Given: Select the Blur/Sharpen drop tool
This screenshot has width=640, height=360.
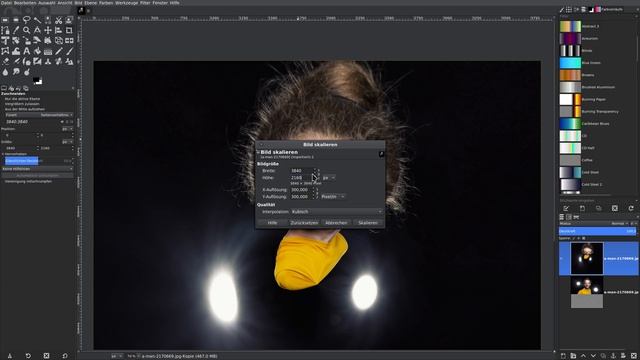Looking at the screenshot, I should [5, 72].
